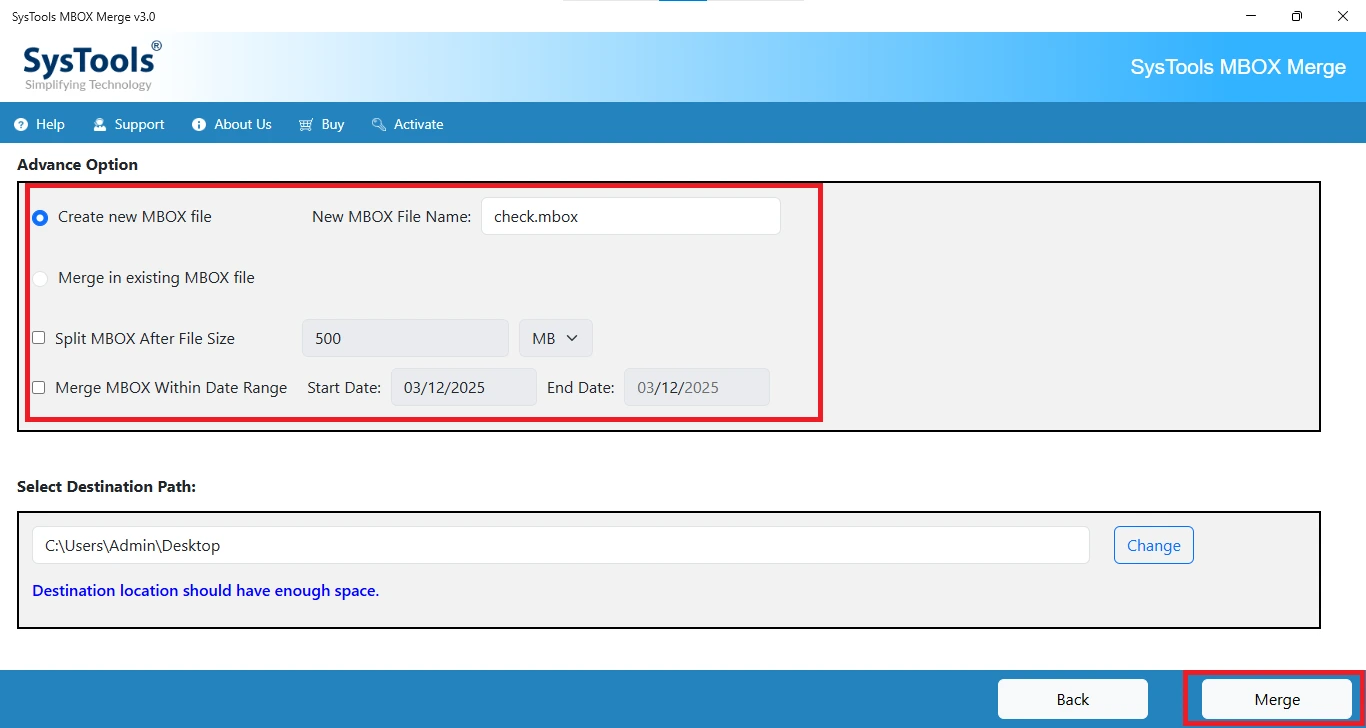Click the Merge button

click(x=1277, y=699)
